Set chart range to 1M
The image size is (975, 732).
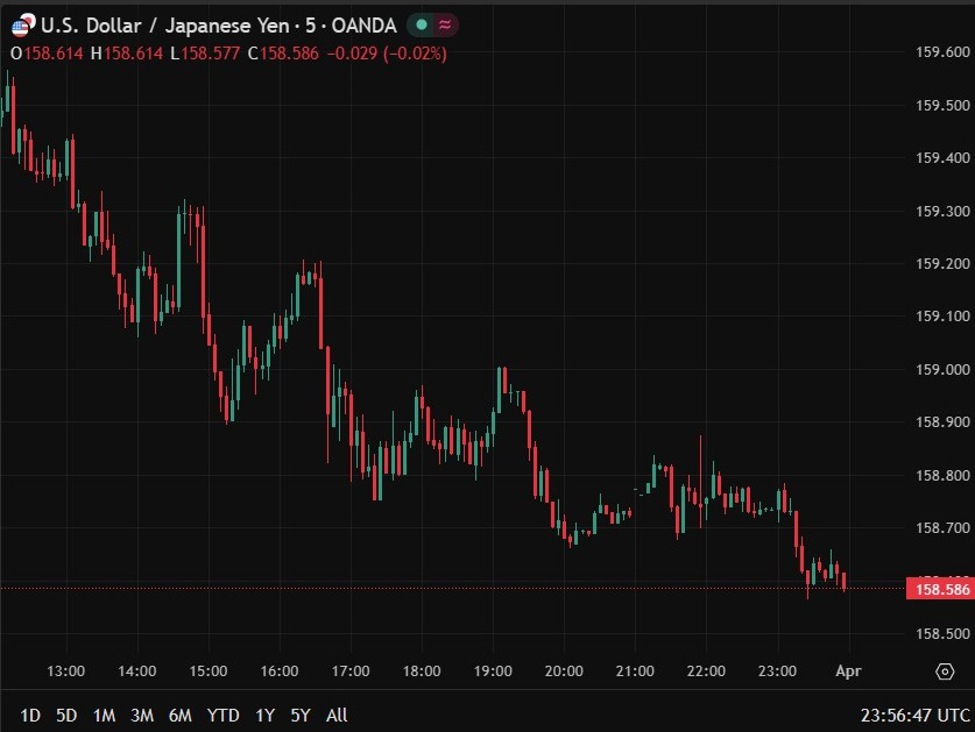tap(103, 715)
